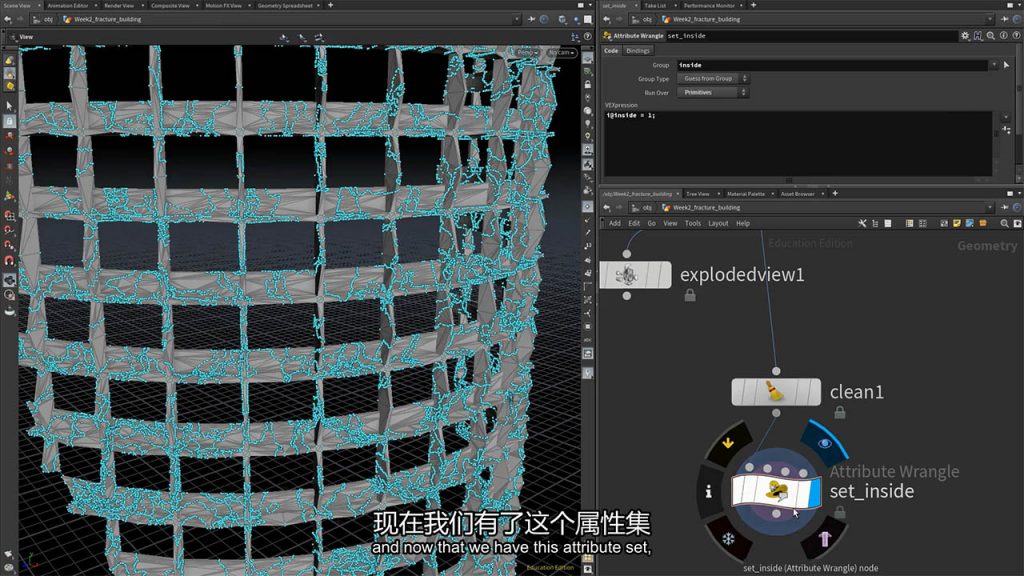Click the yellow arrow ring button on set_inside
This screenshot has width=1024, height=576.
tap(728, 443)
